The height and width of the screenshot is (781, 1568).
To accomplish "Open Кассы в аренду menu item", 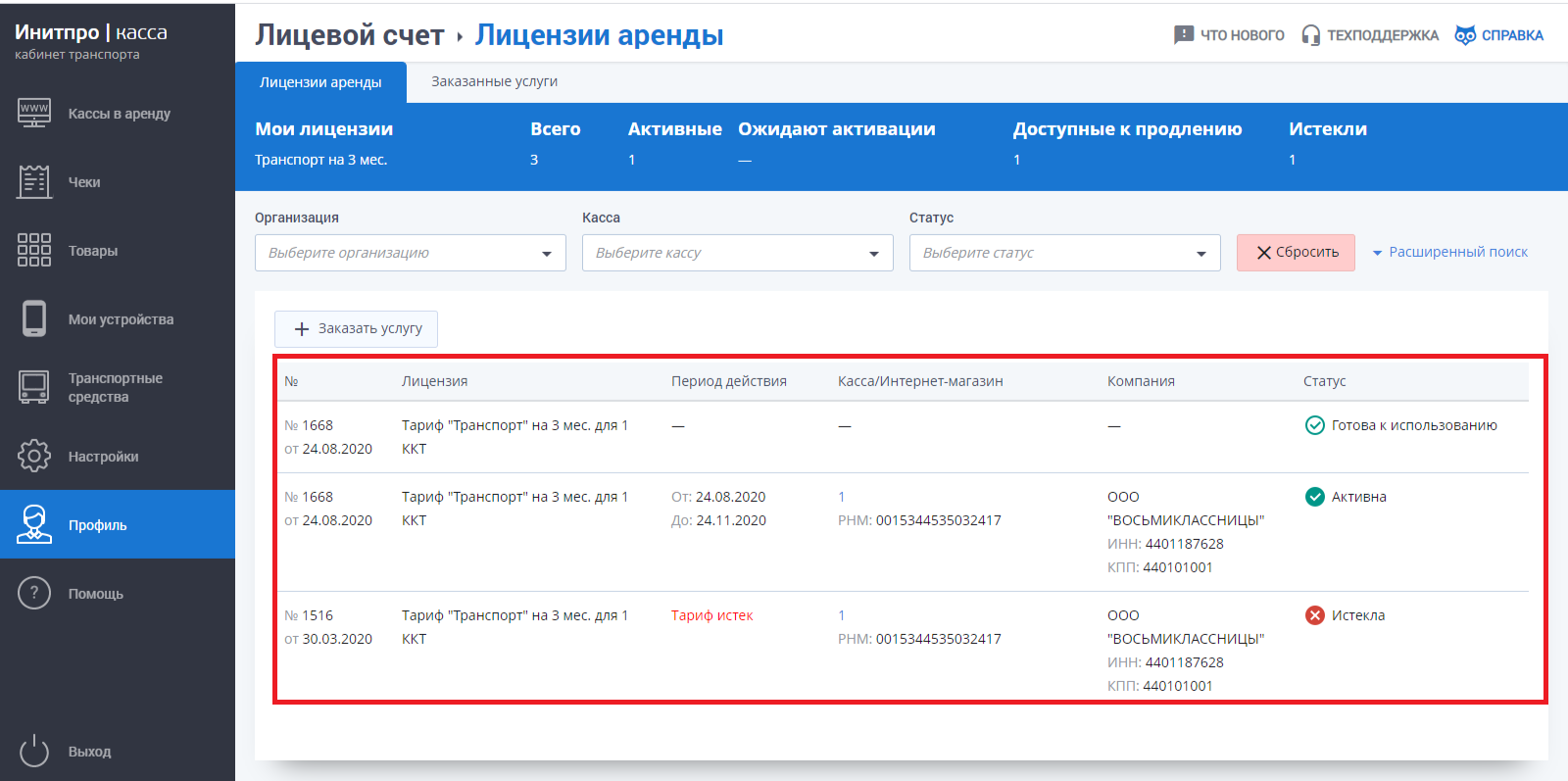I will (118, 113).
